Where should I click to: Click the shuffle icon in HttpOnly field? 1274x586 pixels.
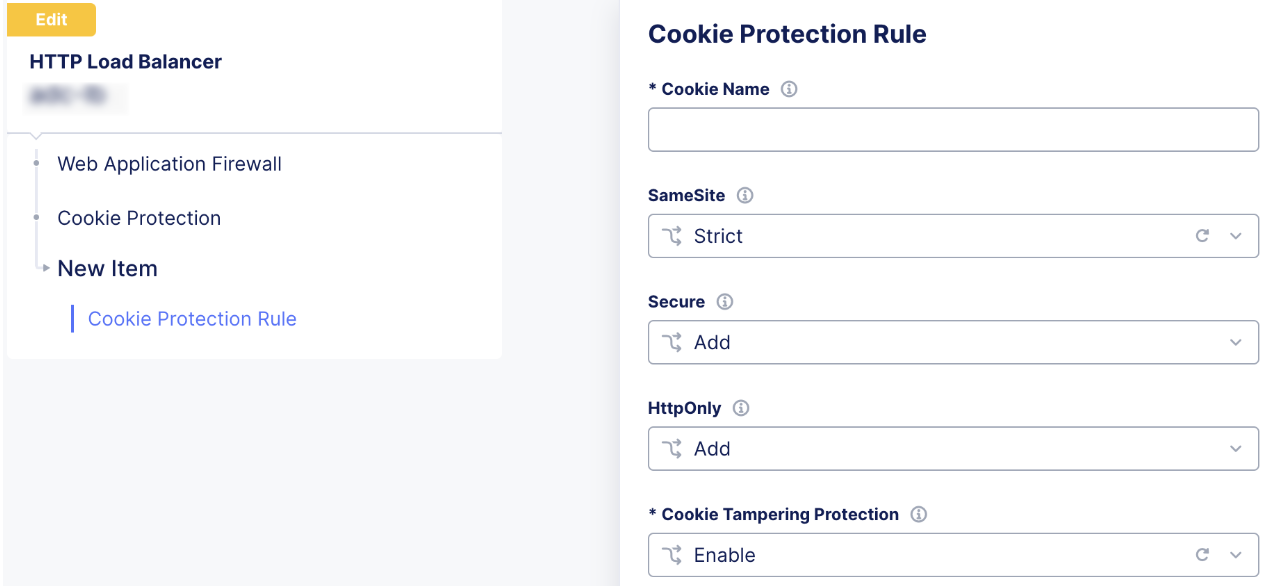(x=672, y=449)
